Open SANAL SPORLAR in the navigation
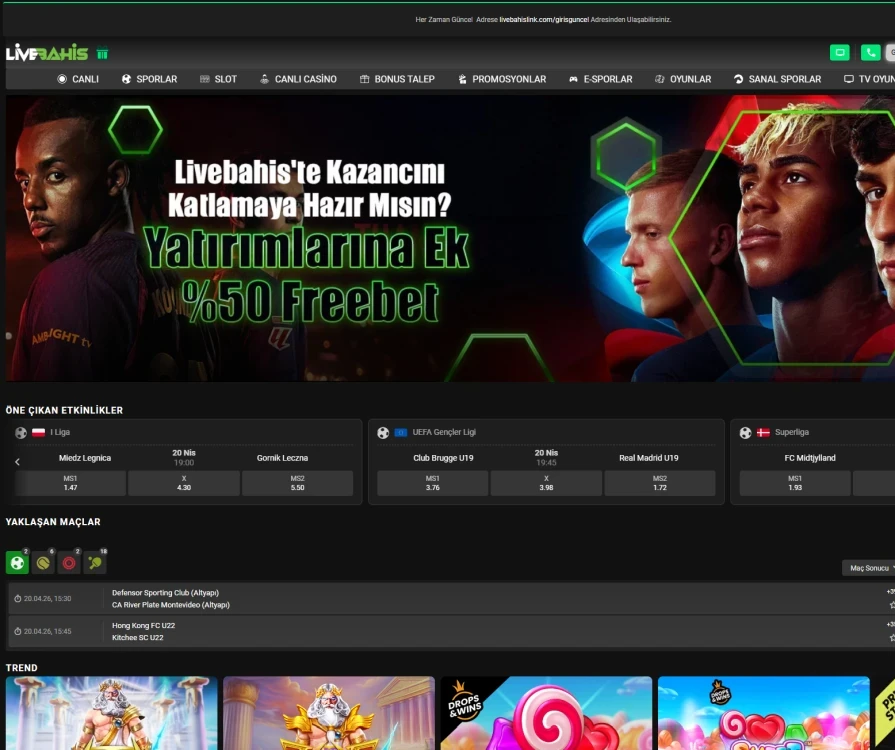This screenshot has width=895, height=750. click(x=777, y=79)
